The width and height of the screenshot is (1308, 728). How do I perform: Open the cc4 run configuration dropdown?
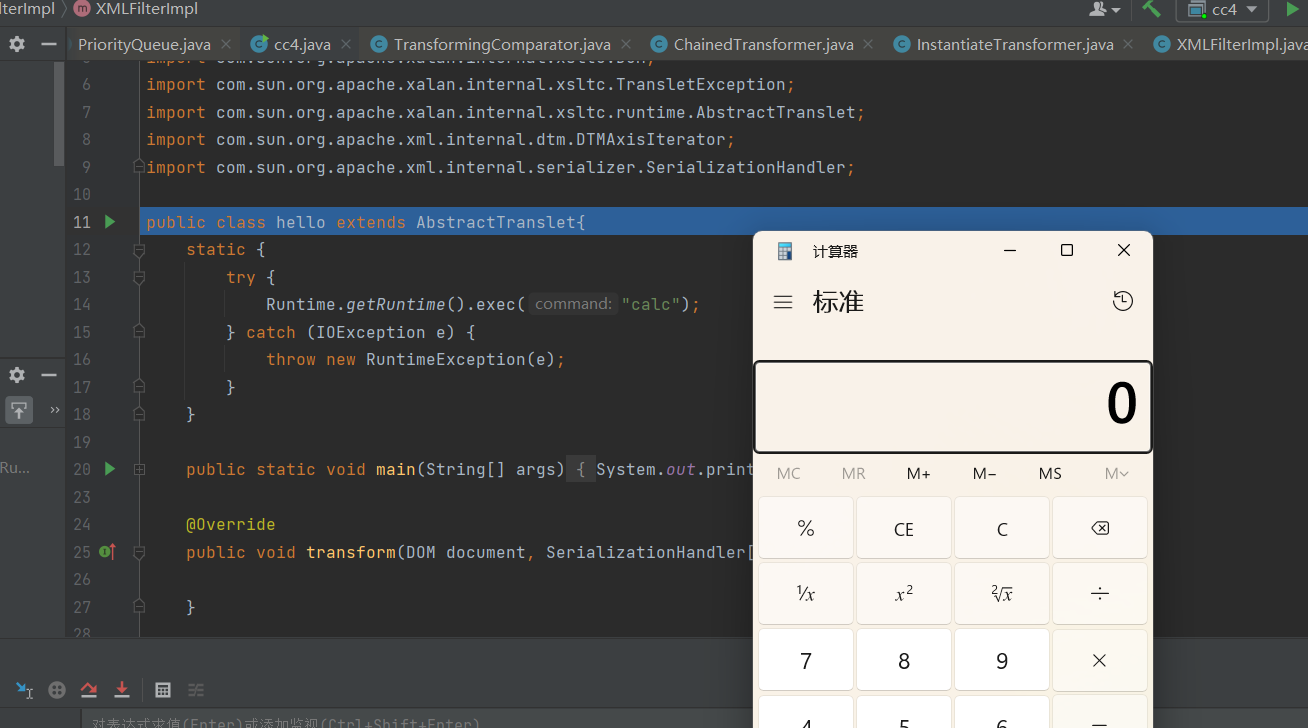(x=1222, y=9)
